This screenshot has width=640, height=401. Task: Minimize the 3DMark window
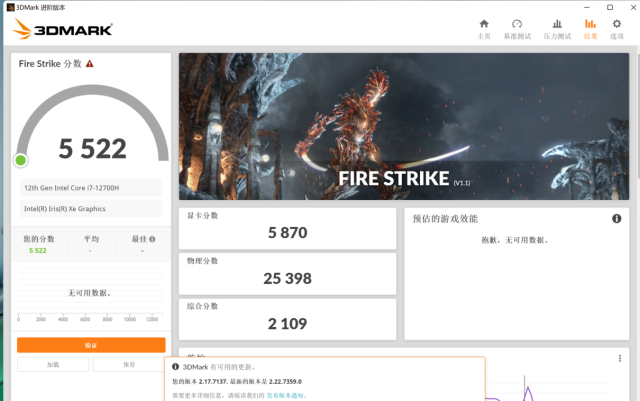click(587, 7)
